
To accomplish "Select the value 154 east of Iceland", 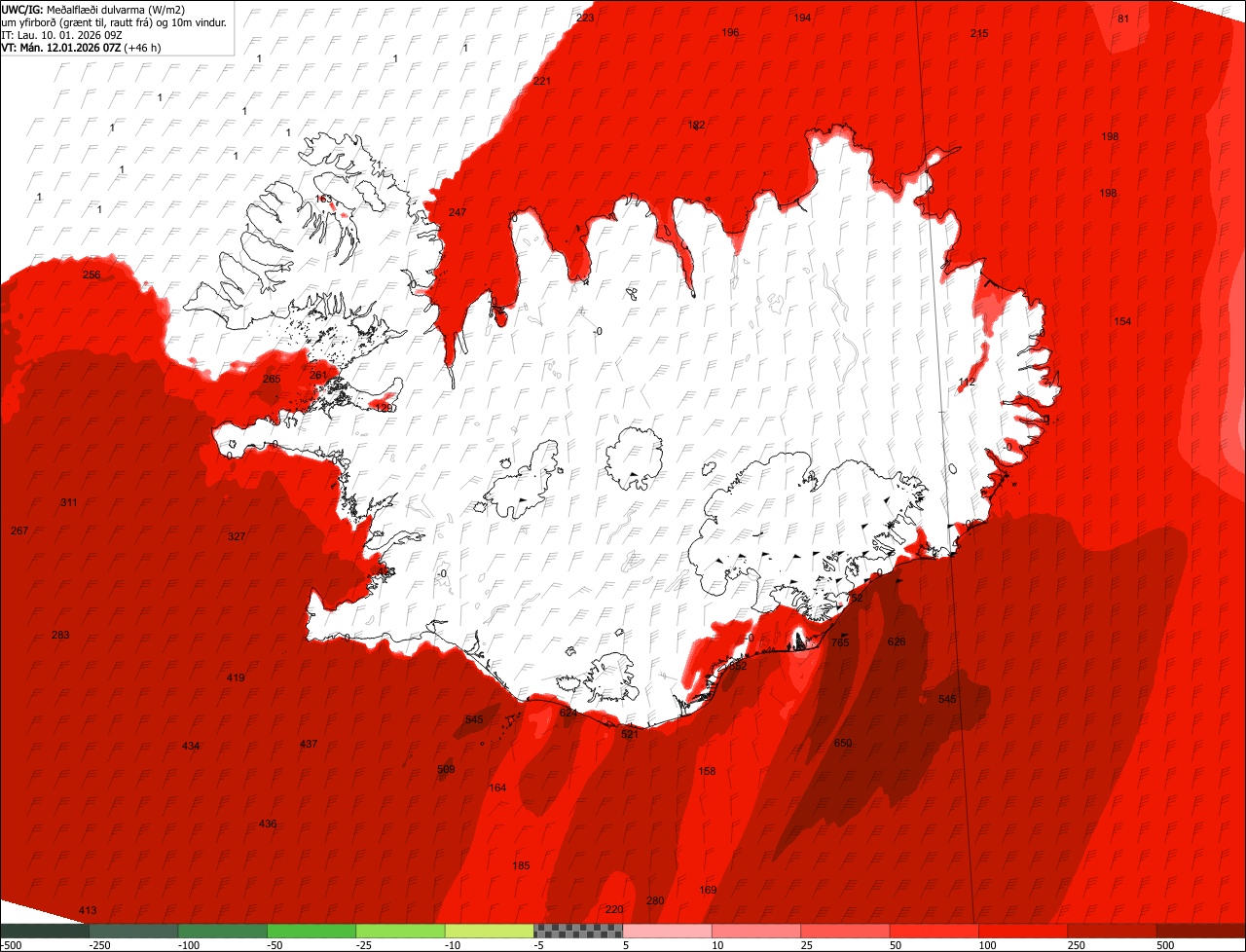I will pos(1122,322).
